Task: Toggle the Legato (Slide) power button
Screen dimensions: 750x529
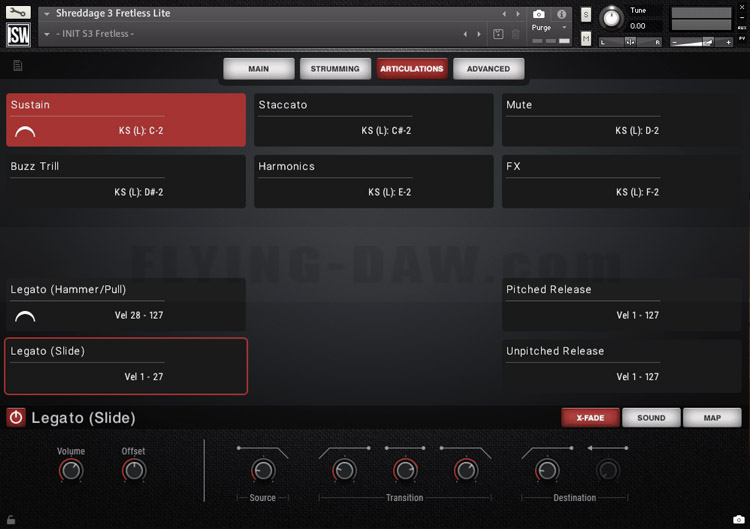Action: pyautogui.click(x=16, y=418)
